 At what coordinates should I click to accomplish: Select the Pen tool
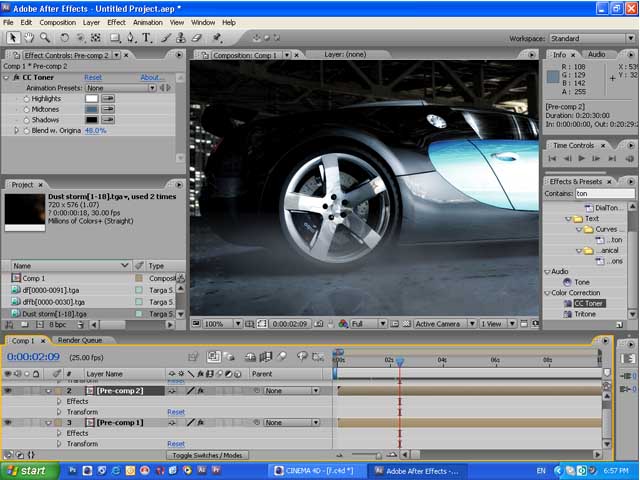click(131, 38)
